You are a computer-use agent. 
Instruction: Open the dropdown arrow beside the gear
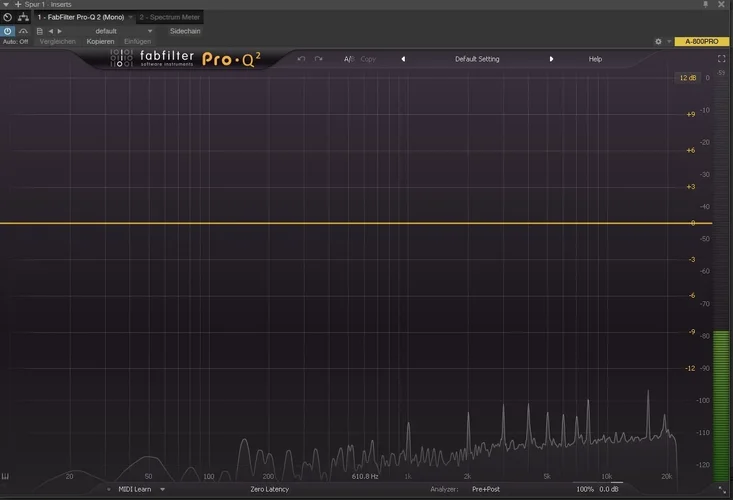point(669,42)
